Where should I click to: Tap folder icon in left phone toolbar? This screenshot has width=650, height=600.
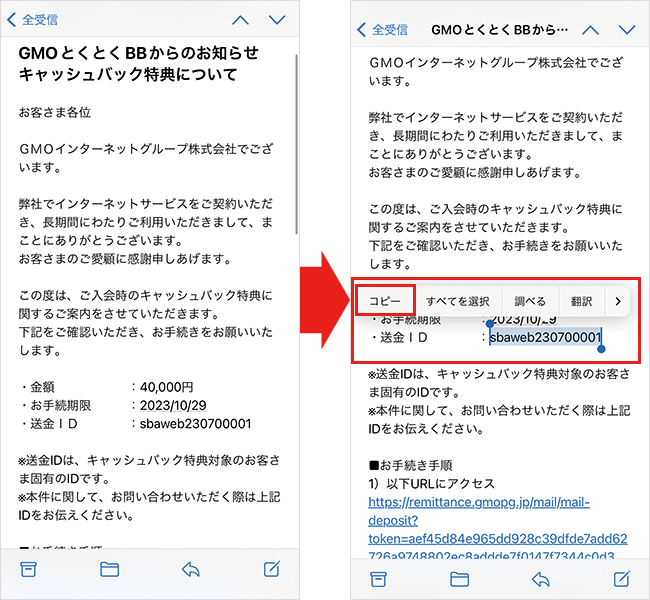(x=110, y=569)
